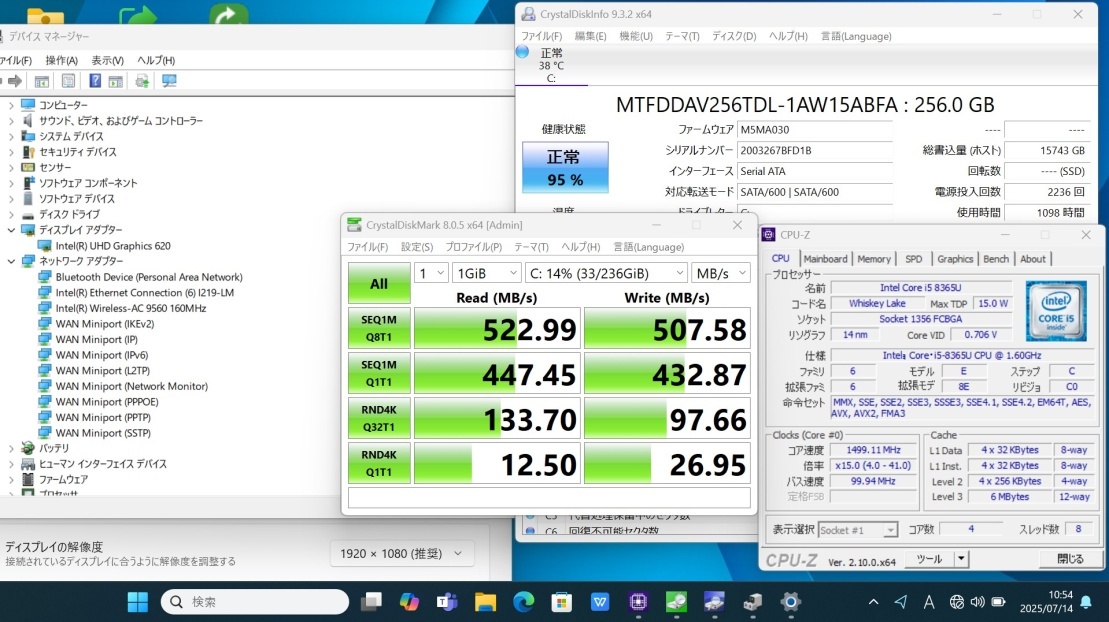Screen dimensions: 1109x622
Task: Open Microsoft Teams from the taskbar
Action: pyautogui.click(x=447, y=601)
